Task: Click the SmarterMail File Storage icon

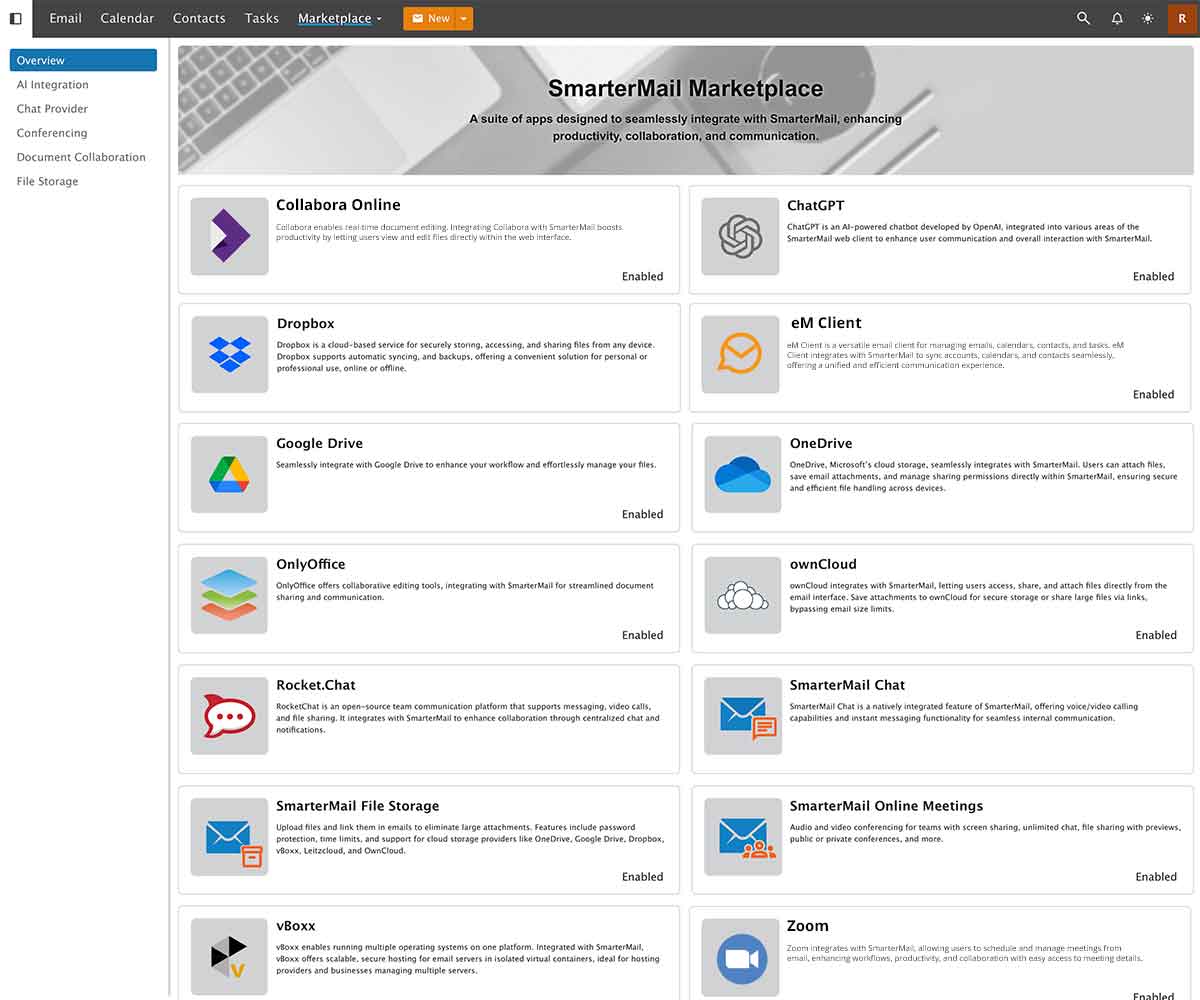Action: pos(229,837)
